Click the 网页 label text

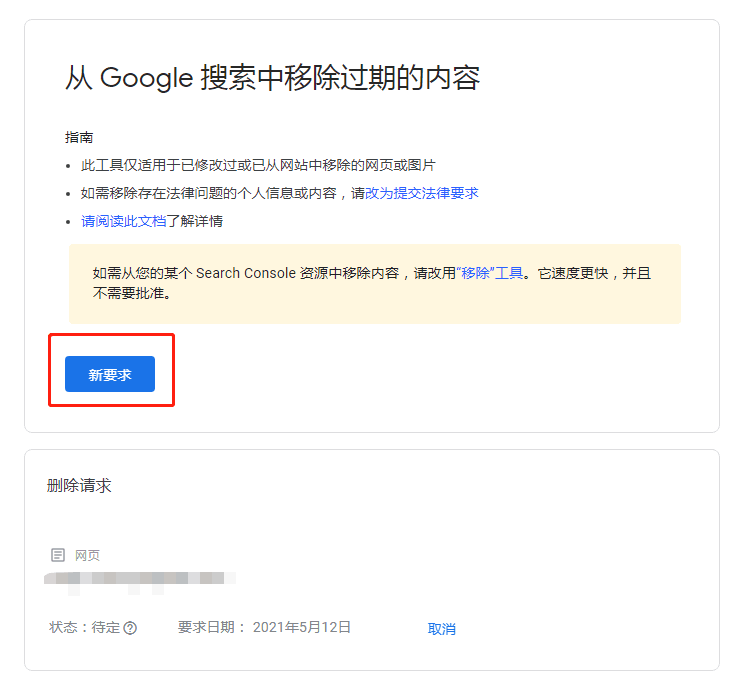[x=87, y=556]
